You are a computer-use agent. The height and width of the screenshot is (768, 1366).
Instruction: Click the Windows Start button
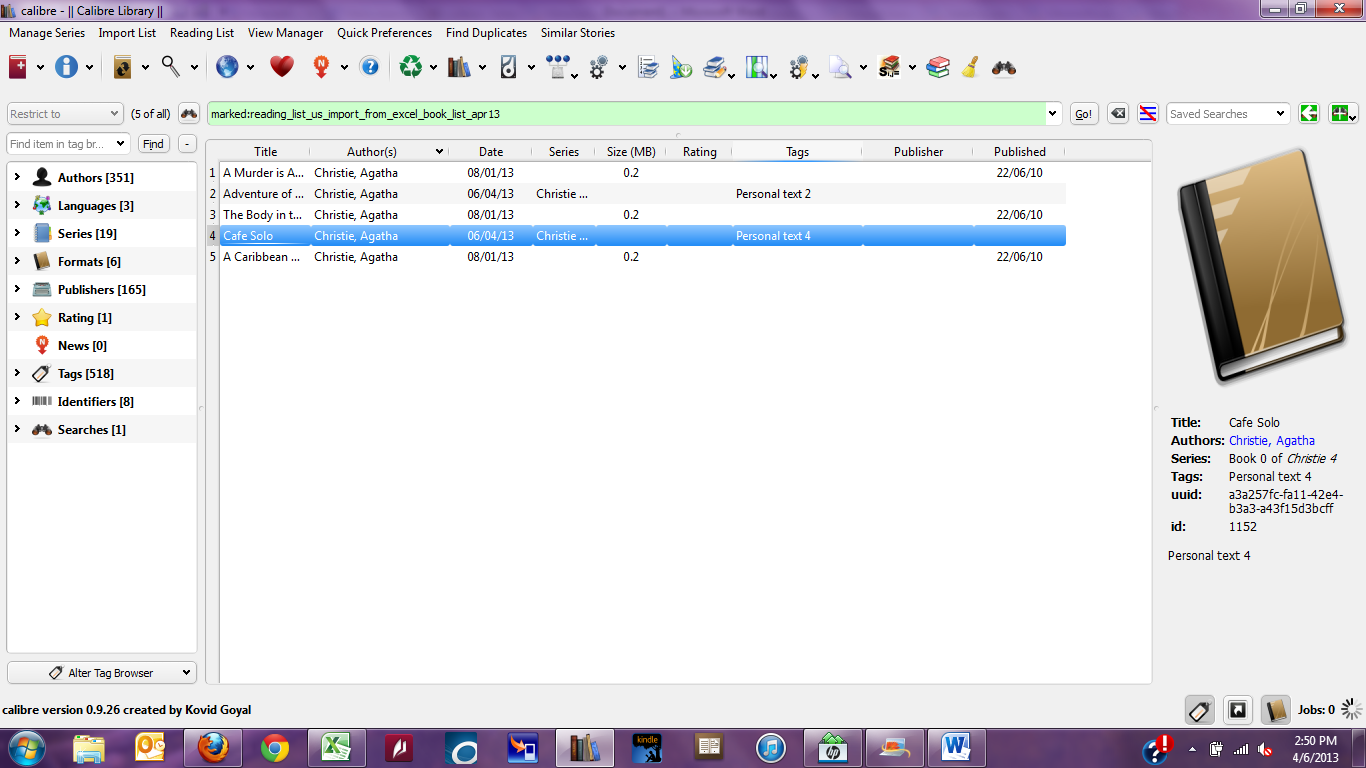[x=26, y=747]
